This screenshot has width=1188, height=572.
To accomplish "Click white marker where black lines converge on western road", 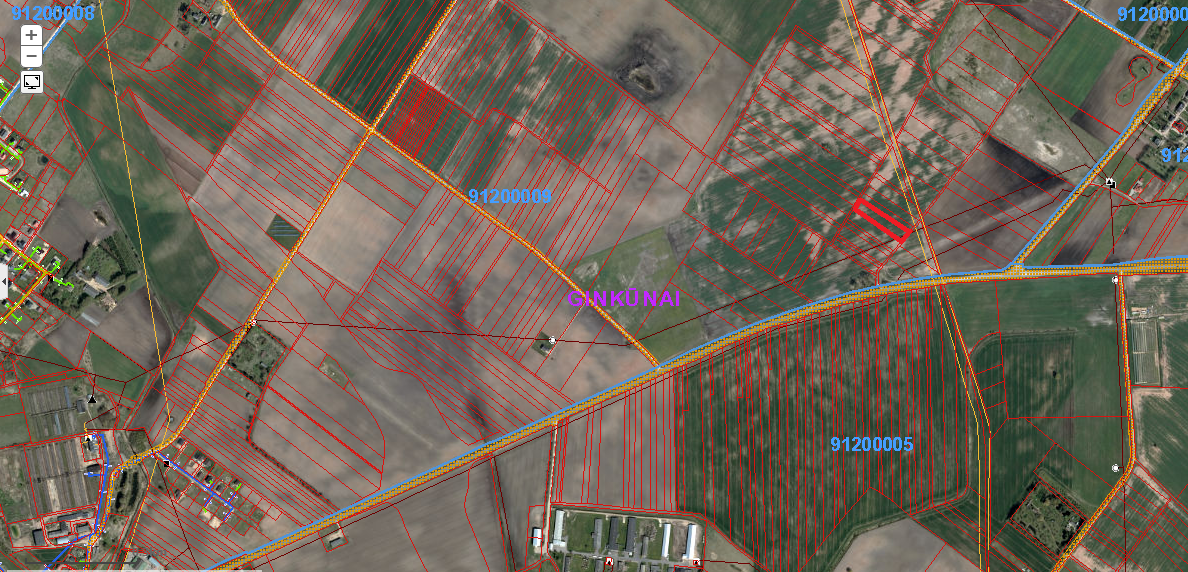I will coord(252,323).
